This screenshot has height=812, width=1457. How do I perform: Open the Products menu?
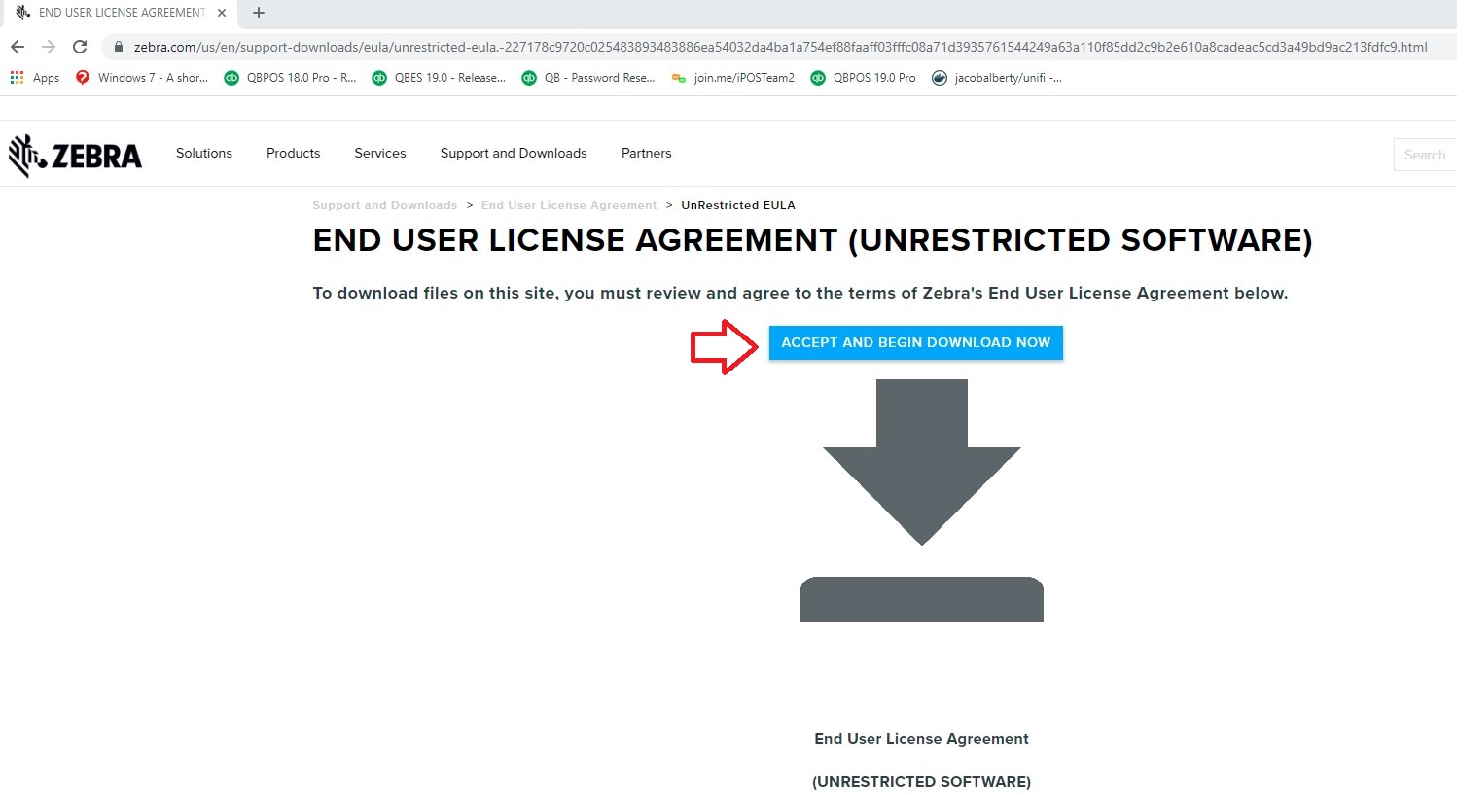[293, 153]
